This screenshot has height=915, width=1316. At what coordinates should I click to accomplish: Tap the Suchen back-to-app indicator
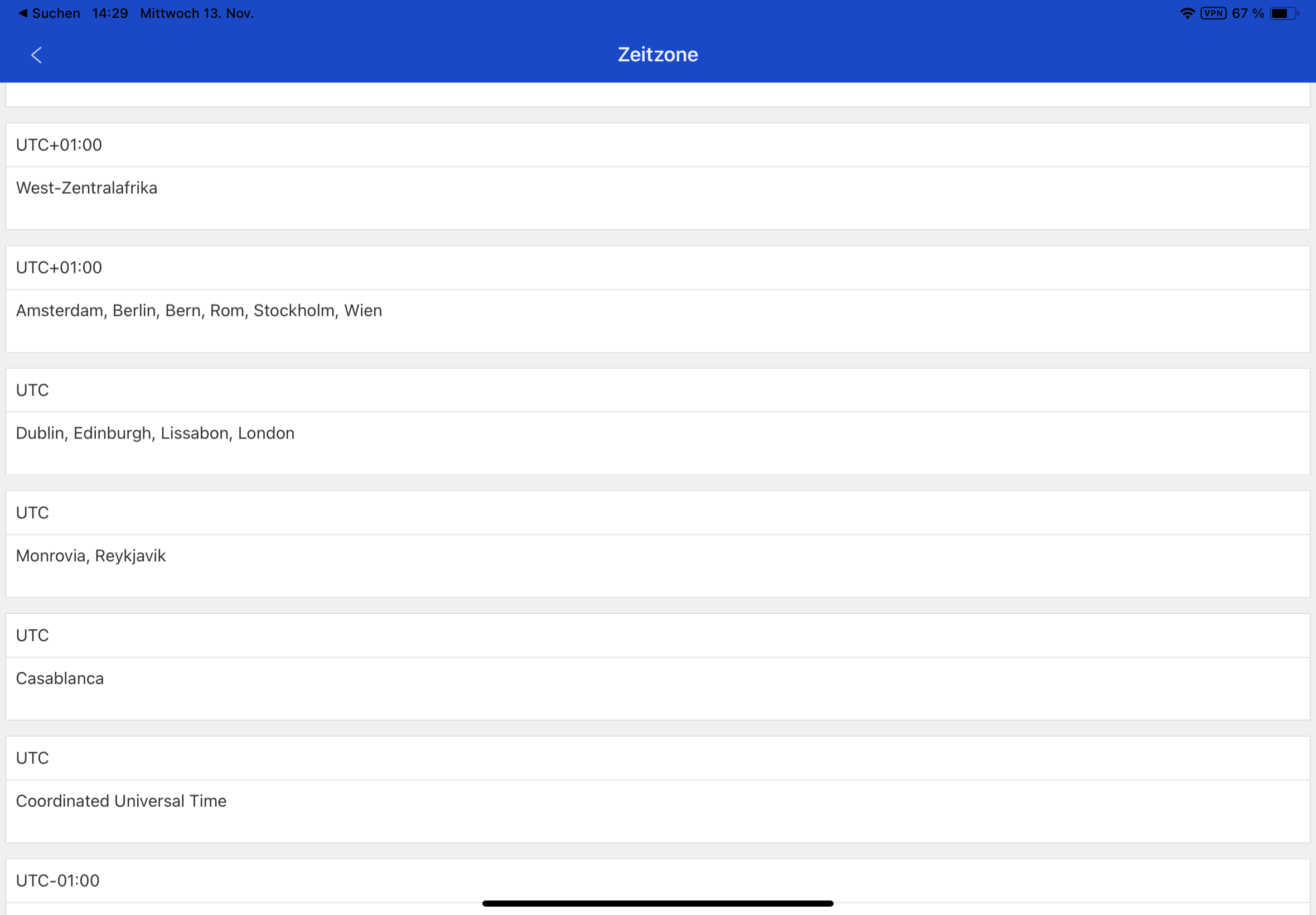coord(49,13)
